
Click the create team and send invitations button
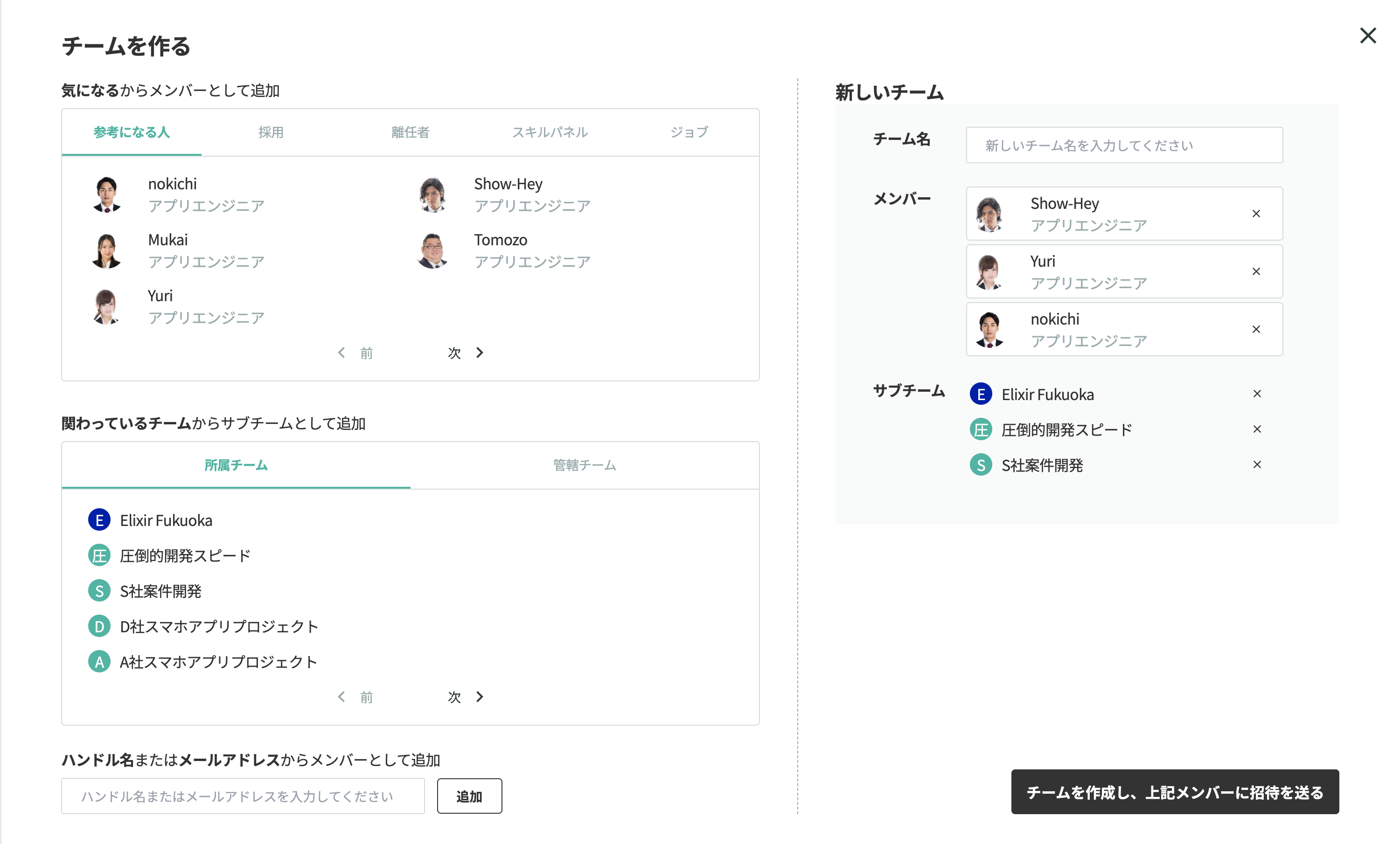tap(1174, 792)
